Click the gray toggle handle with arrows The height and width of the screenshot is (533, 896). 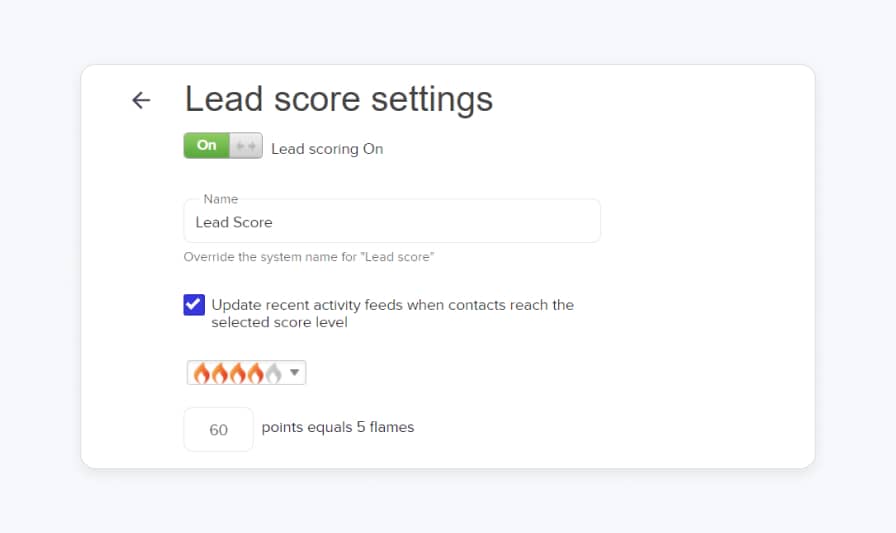click(246, 146)
